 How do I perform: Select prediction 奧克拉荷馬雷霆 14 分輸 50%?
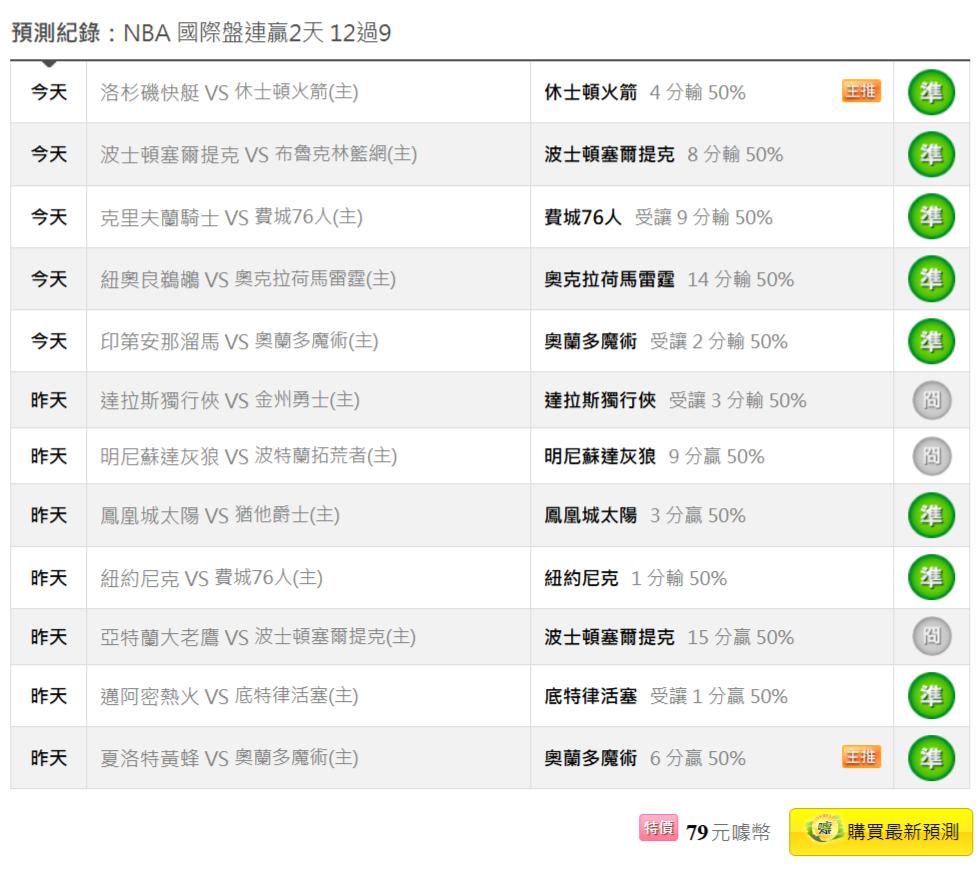pos(669,279)
